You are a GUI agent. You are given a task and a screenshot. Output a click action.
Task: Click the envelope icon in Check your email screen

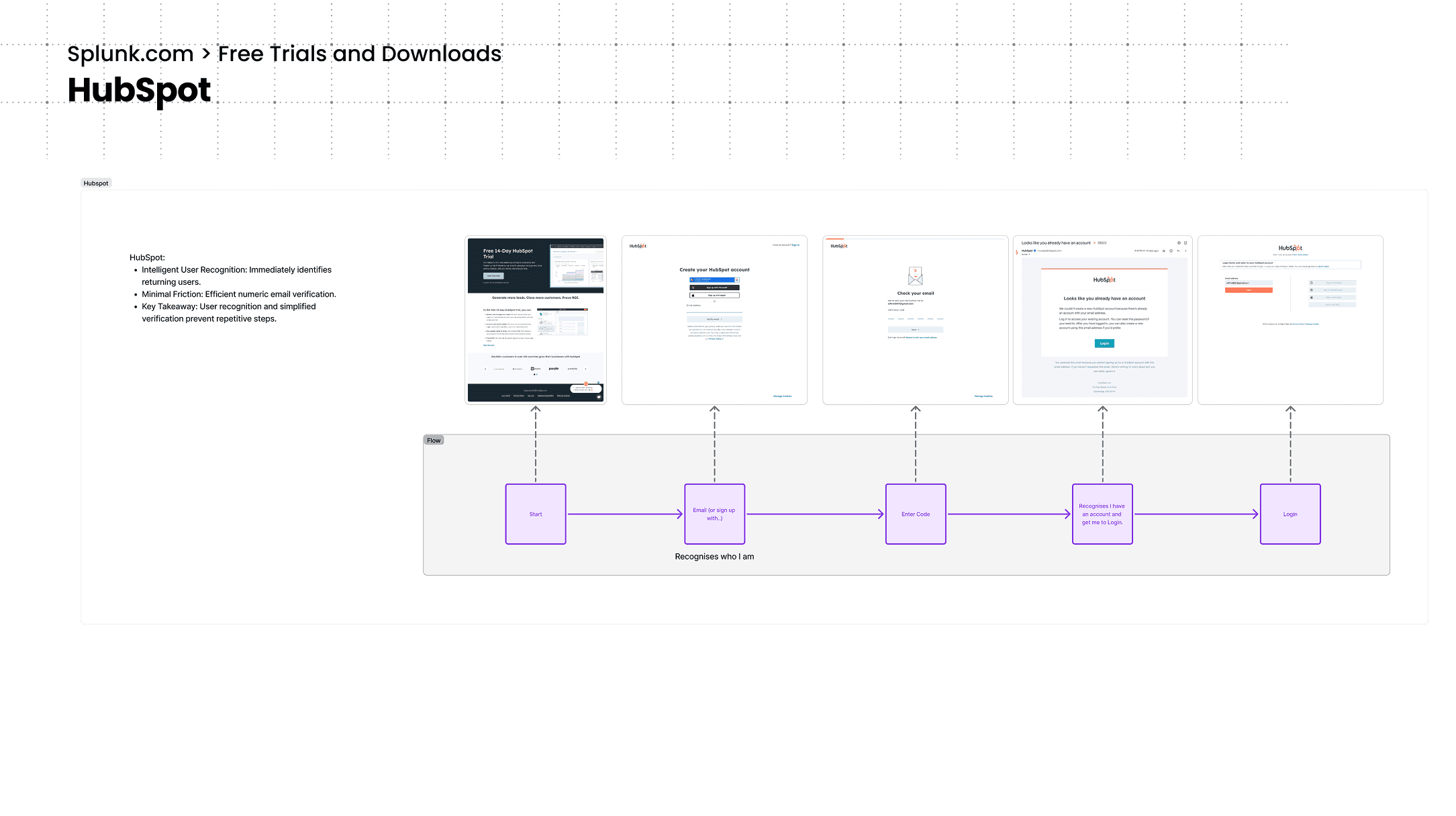tap(915, 276)
